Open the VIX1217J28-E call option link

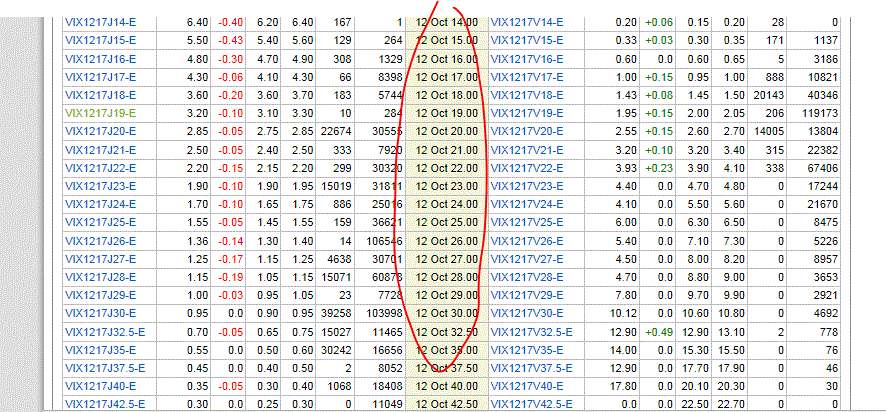101,277
